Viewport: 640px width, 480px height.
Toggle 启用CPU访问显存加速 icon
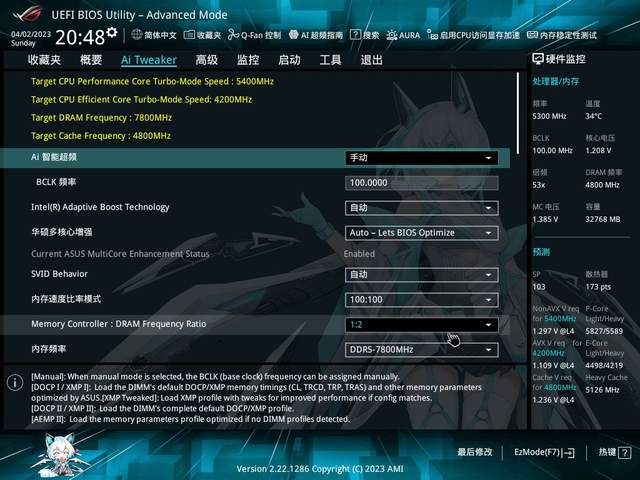coord(432,35)
